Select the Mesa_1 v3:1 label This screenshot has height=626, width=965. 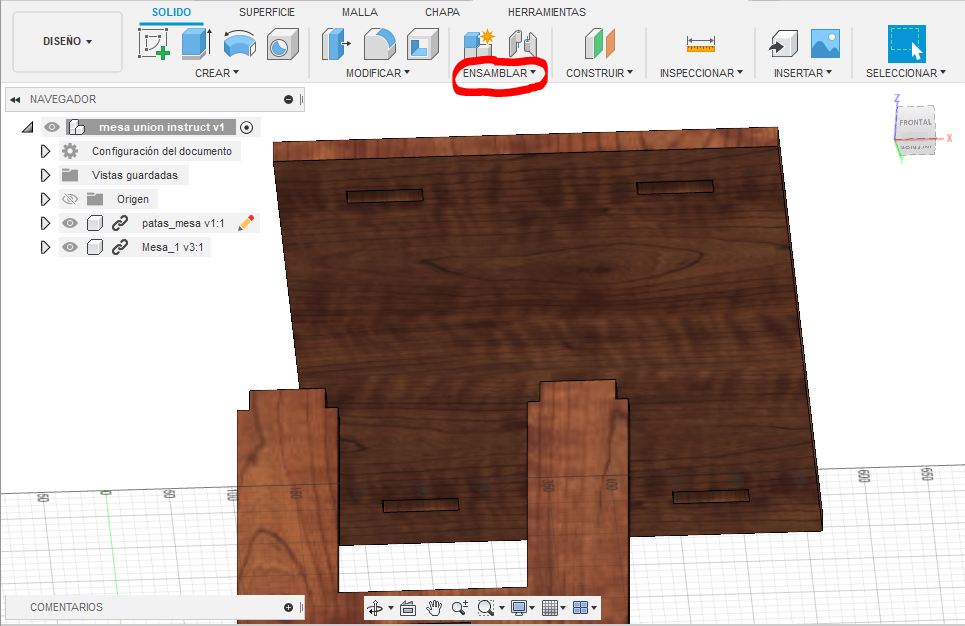[x=172, y=247]
